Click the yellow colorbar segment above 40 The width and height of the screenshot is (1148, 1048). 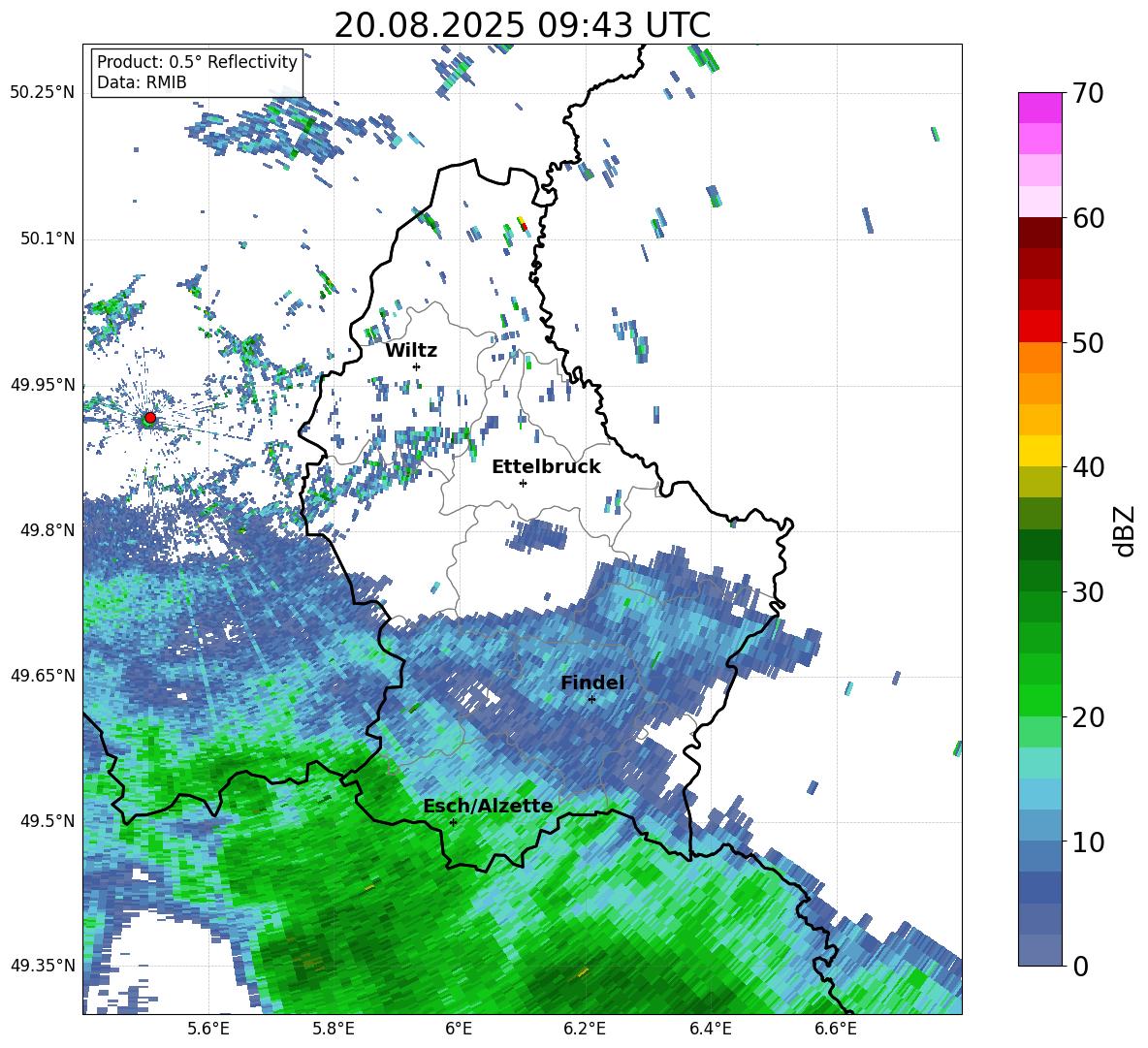coord(1039,451)
